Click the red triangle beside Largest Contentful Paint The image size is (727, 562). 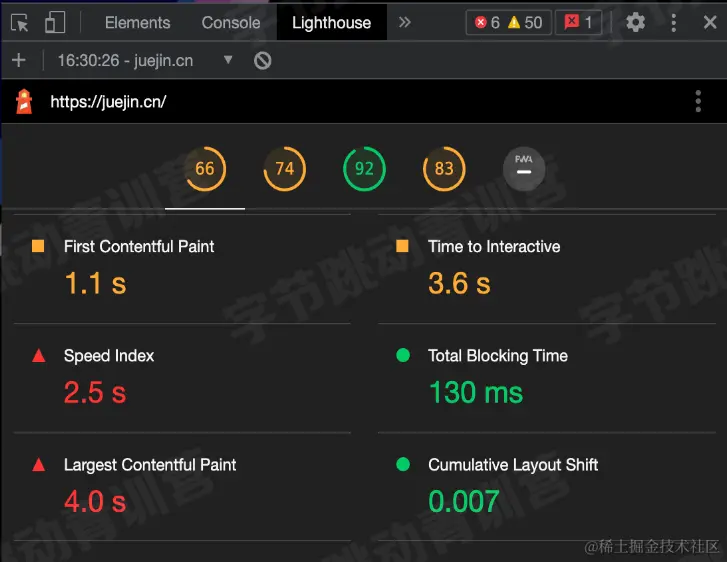[38, 465]
